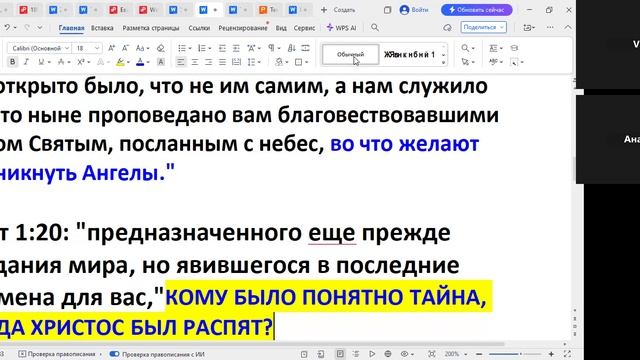Viewport: 640px width, 360px height.
Task: Open font size dropdown
Action: (97, 48)
